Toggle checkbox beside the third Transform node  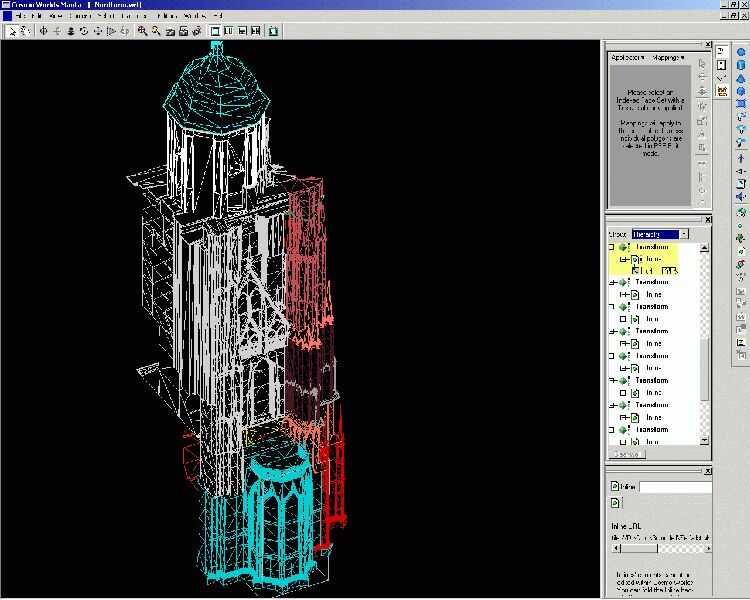611,307
